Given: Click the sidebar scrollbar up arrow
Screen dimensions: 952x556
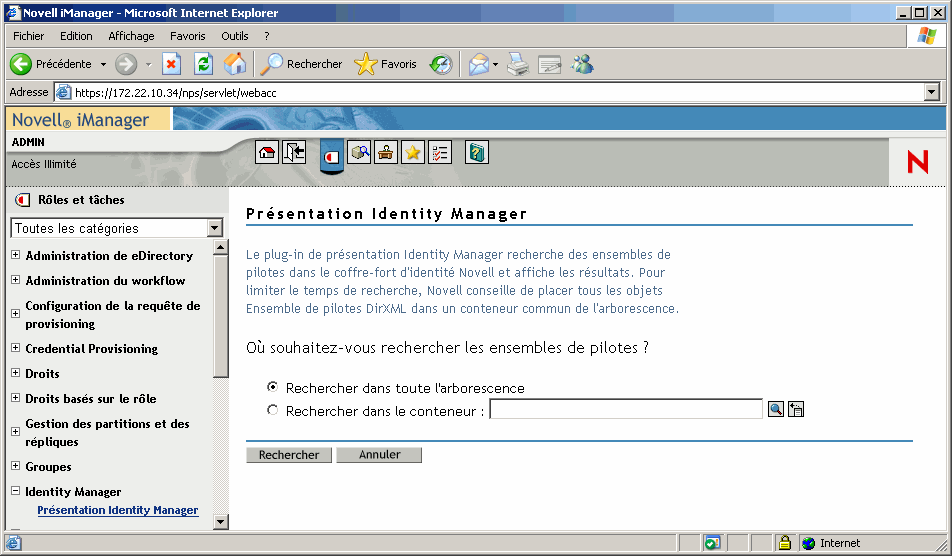Looking at the screenshot, I should point(221,247).
